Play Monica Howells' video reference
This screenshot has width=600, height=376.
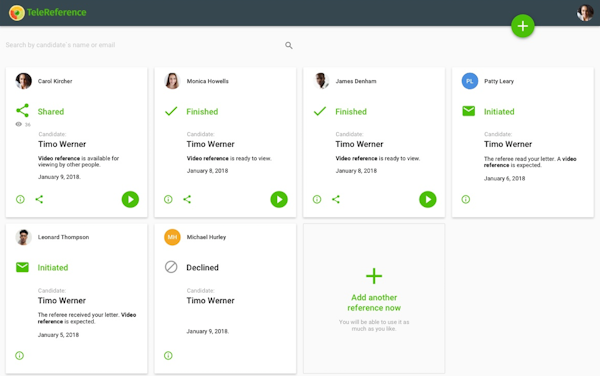pos(279,199)
